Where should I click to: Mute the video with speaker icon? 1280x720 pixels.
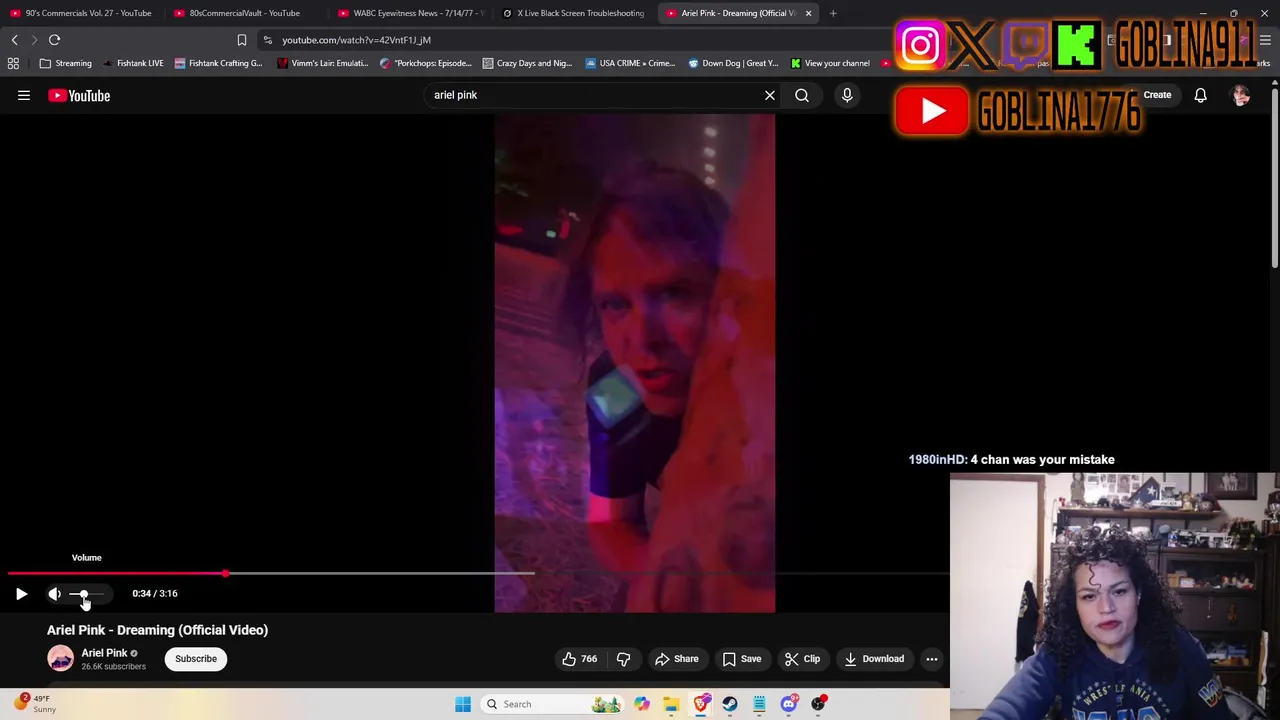click(x=55, y=594)
